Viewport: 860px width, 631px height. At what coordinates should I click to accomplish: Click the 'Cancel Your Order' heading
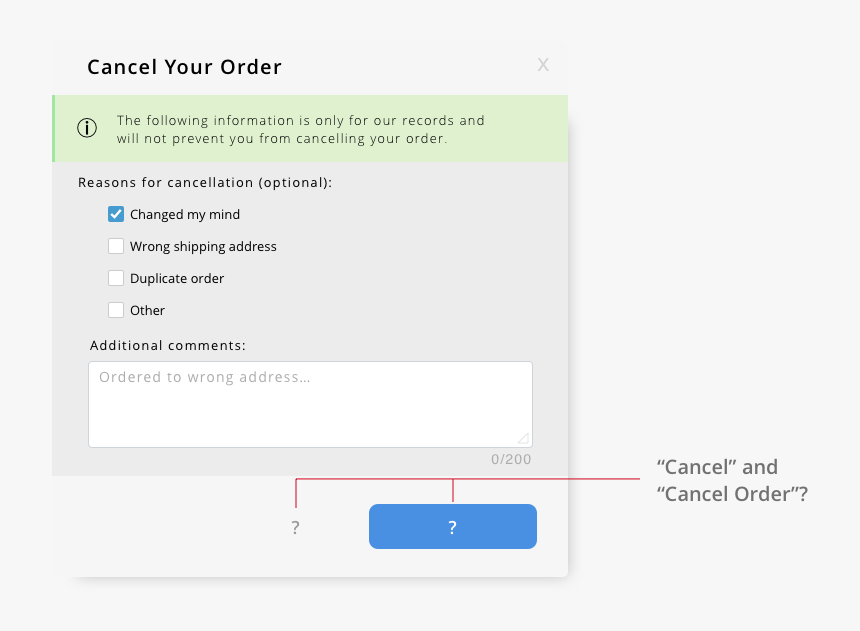tap(184, 67)
